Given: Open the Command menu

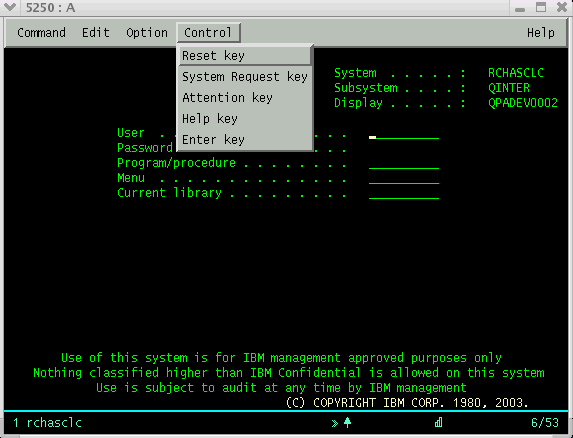Looking at the screenshot, I should 41,33.
